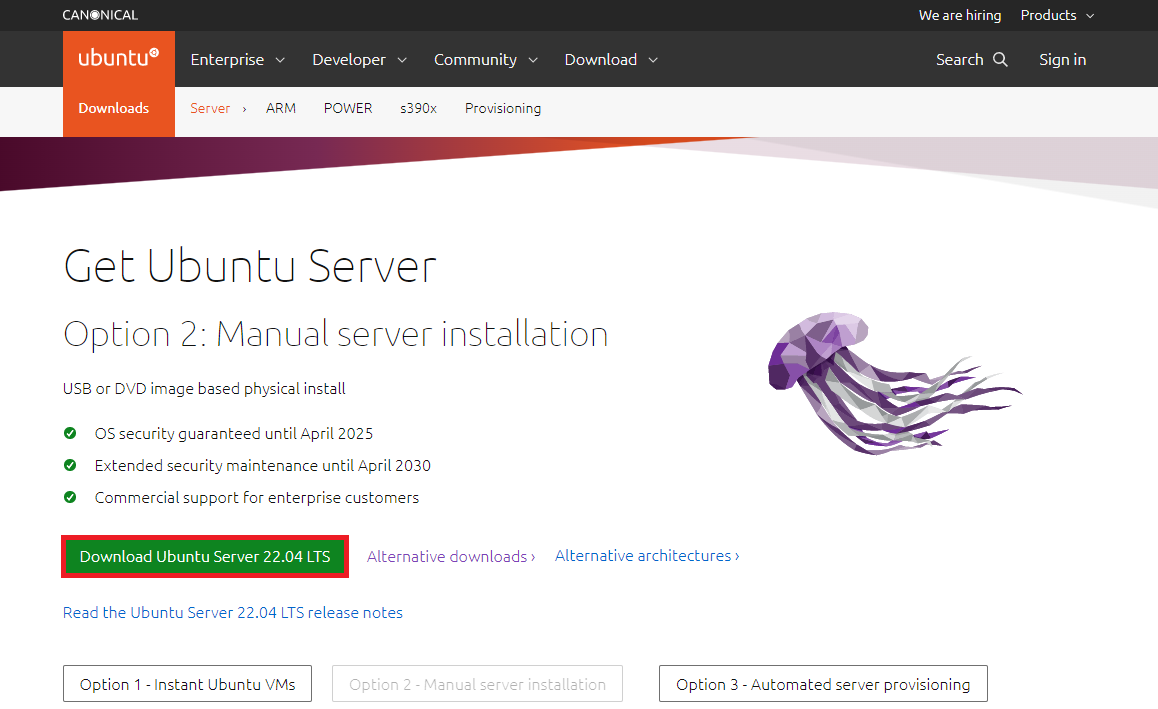The image size is (1158, 709).
Task: Expand the Download menu
Action: (x=610, y=59)
